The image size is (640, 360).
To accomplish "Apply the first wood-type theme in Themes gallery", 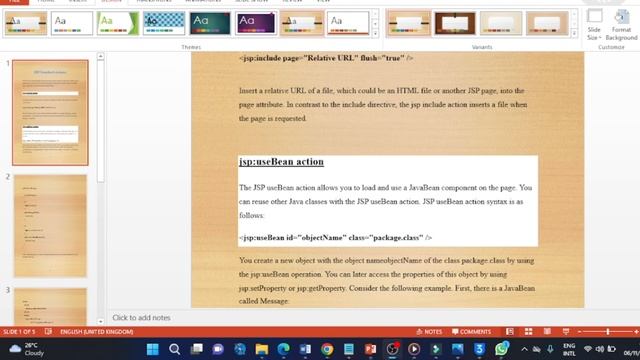I will click(26, 23).
